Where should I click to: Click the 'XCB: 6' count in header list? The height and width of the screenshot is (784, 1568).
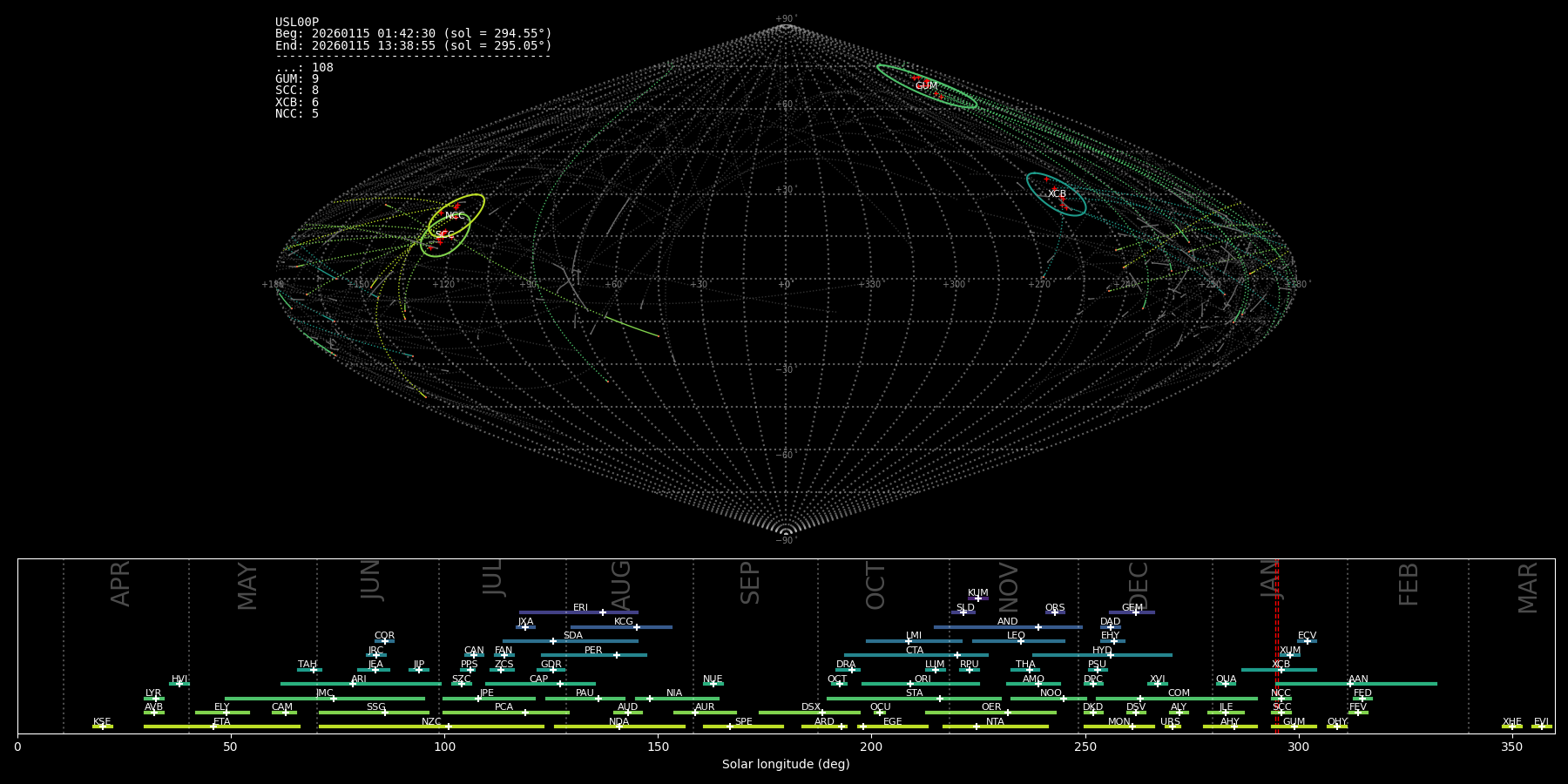[x=297, y=103]
